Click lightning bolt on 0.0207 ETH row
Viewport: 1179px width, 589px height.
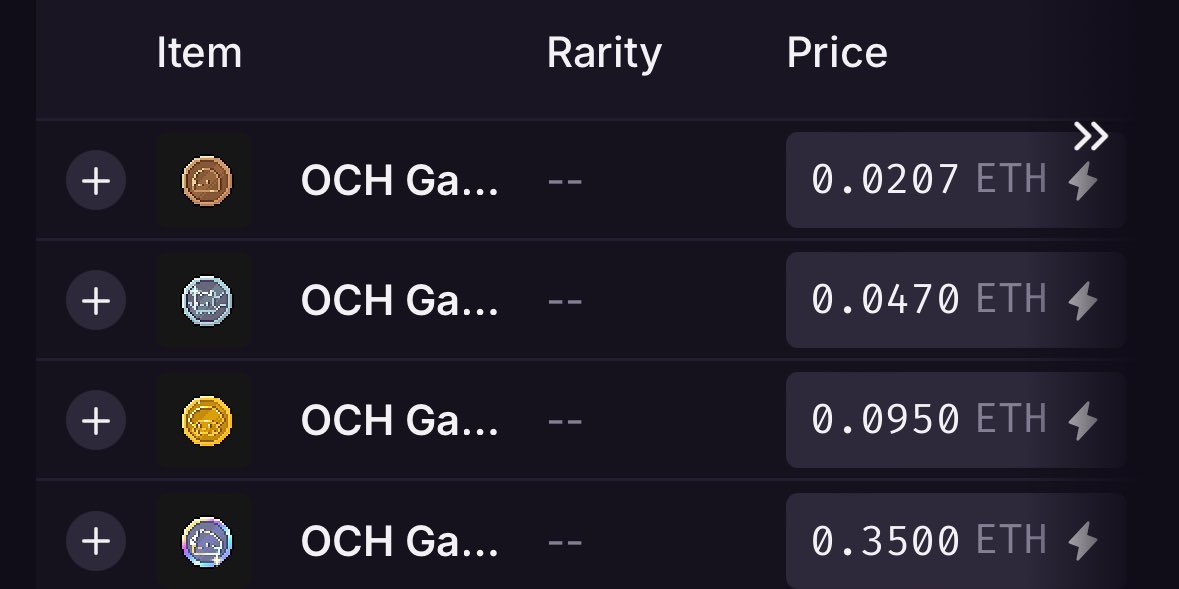click(x=1083, y=181)
